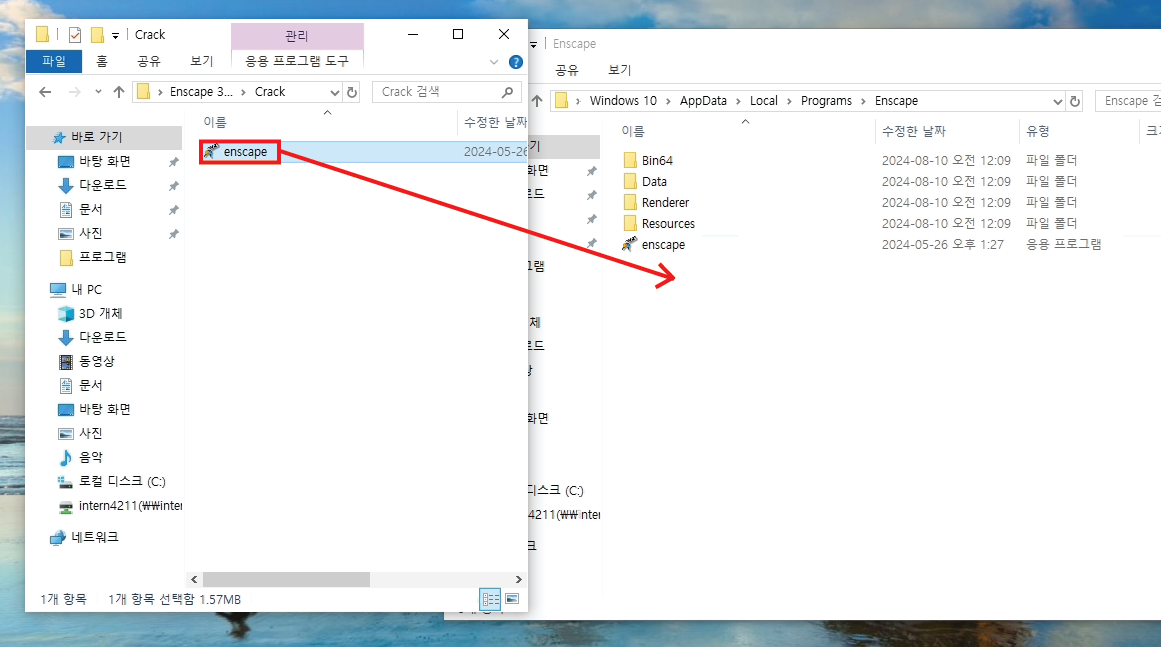
Task: Open the 프로그램 folder in navigation pane
Action: (x=104, y=257)
